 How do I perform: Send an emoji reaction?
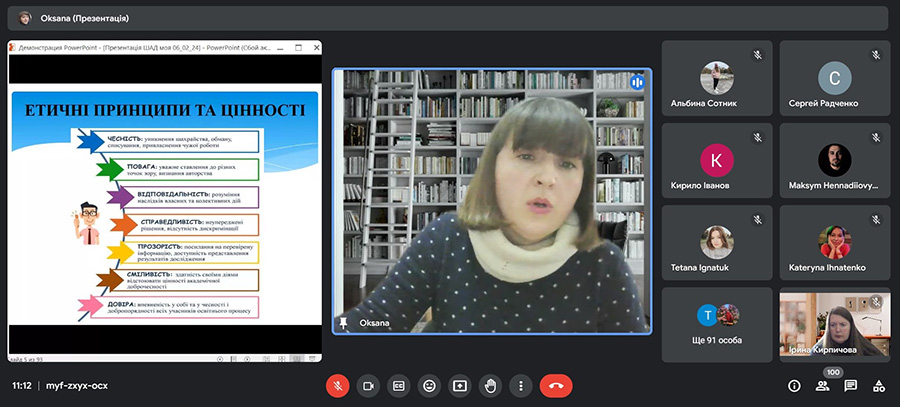[429, 385]
